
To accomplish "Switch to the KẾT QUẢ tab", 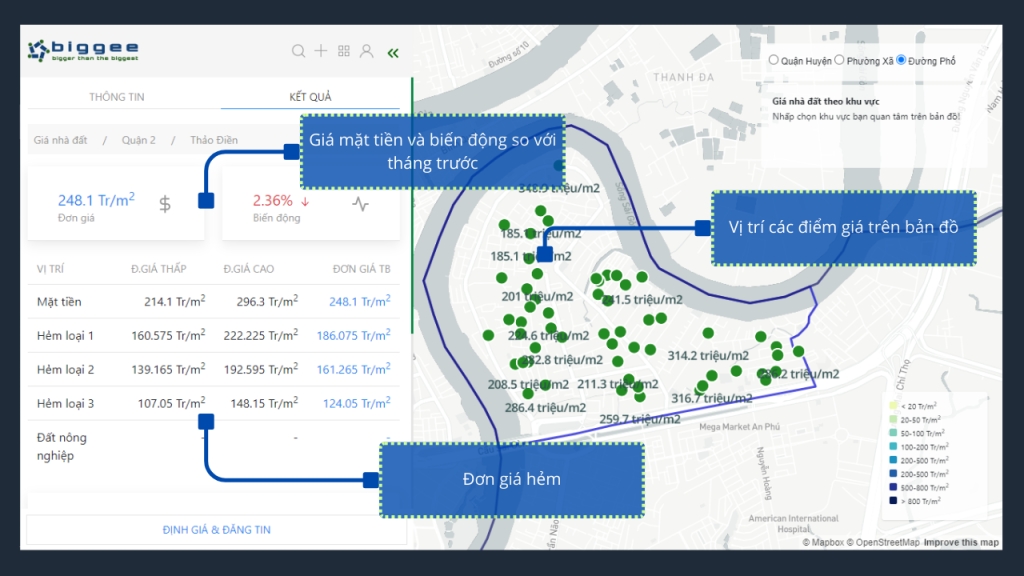I will click(x=310, y=97).
